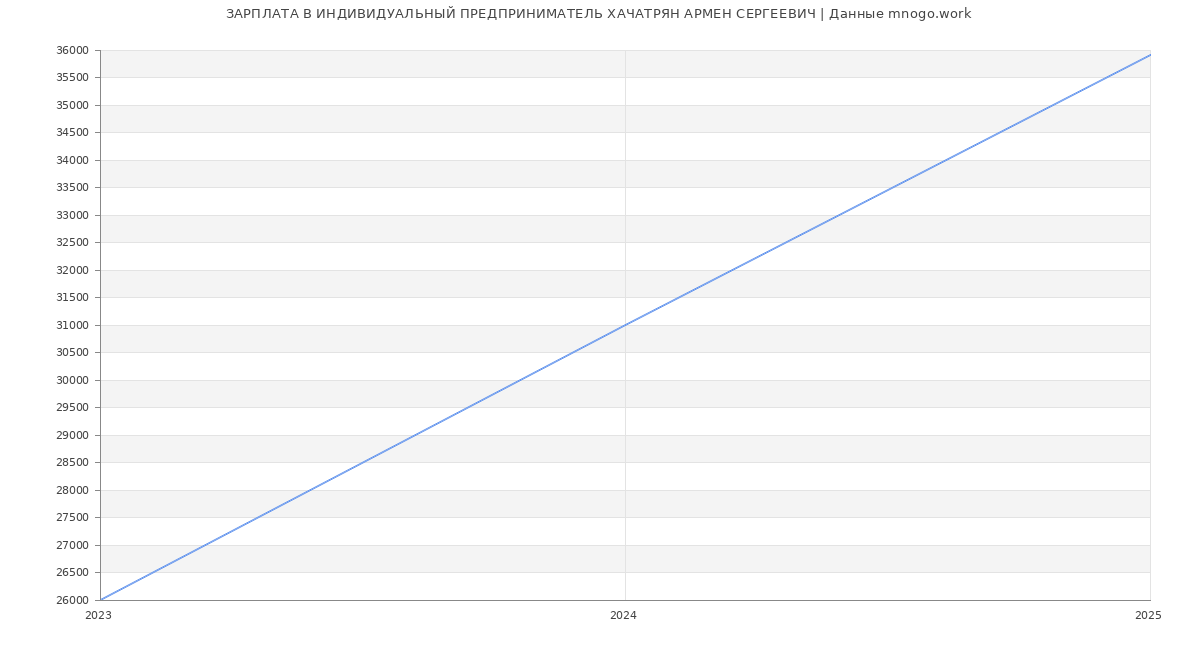
Task: Click the 27000 y-axis label
Action: (72, 545)
